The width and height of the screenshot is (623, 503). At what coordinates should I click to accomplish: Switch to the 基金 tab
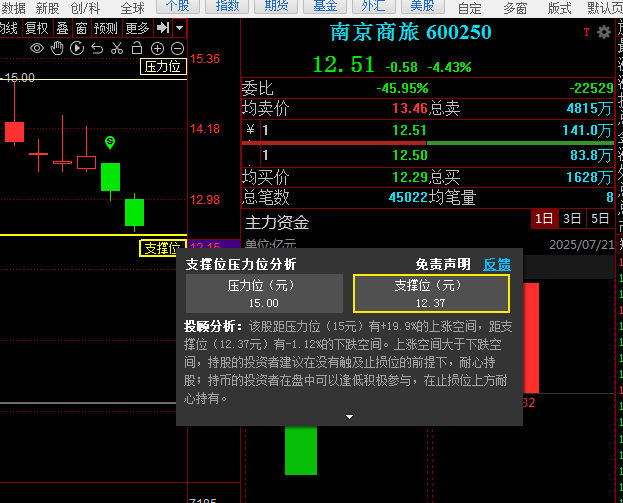coord(325,6)
